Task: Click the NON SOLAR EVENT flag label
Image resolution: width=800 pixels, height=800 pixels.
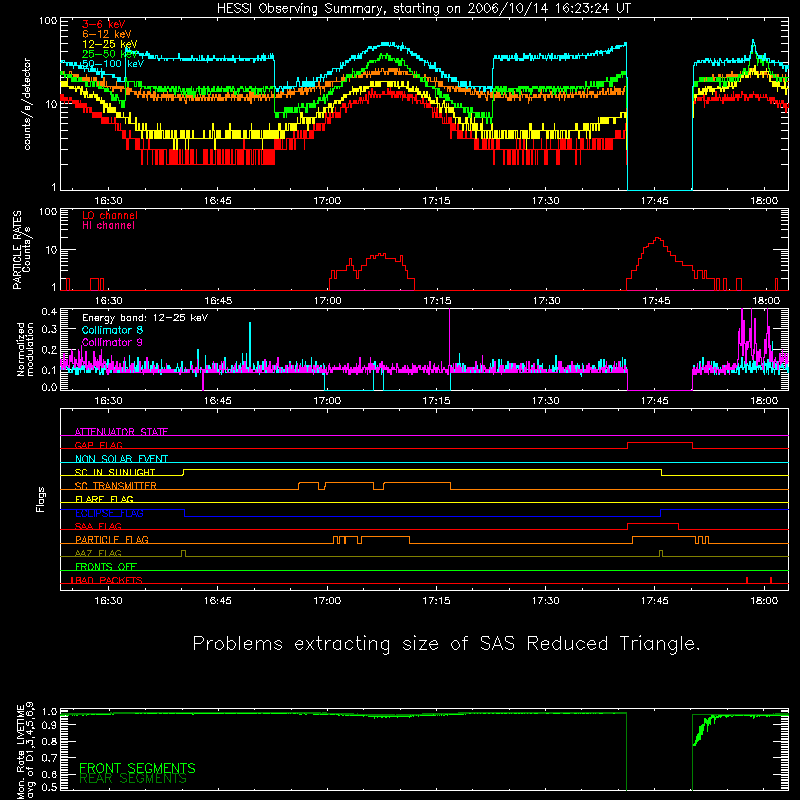Action: coord(121,459)
